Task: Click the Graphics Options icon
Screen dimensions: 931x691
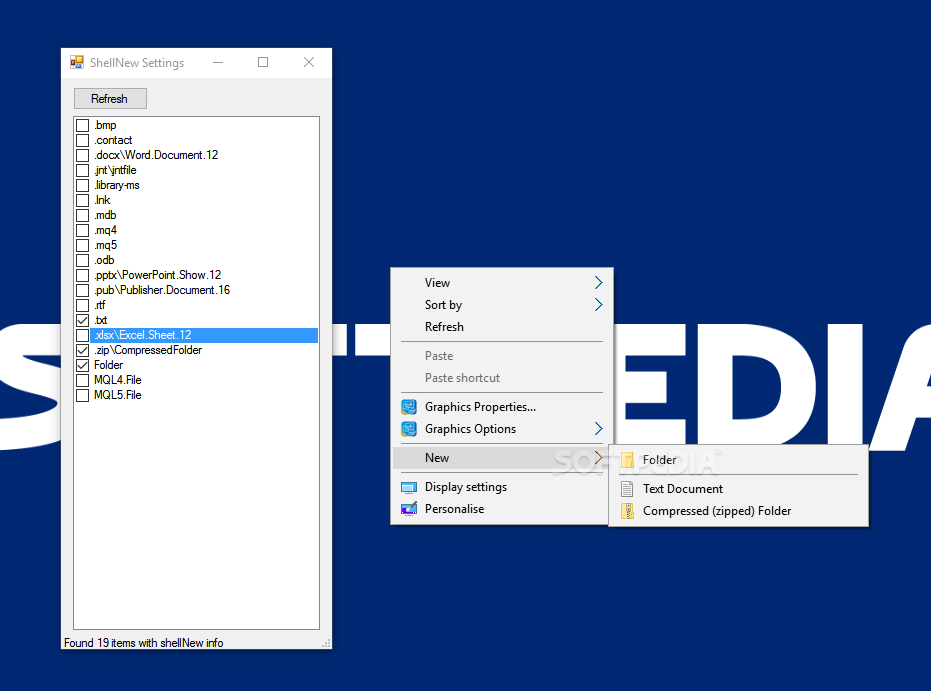Action: 409,429
